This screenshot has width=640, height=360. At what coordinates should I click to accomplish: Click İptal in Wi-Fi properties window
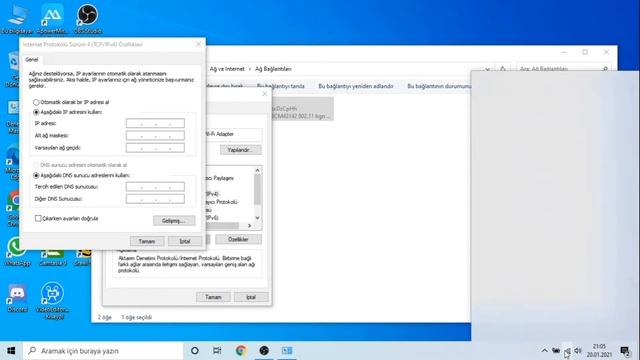[x=251, y=297]
